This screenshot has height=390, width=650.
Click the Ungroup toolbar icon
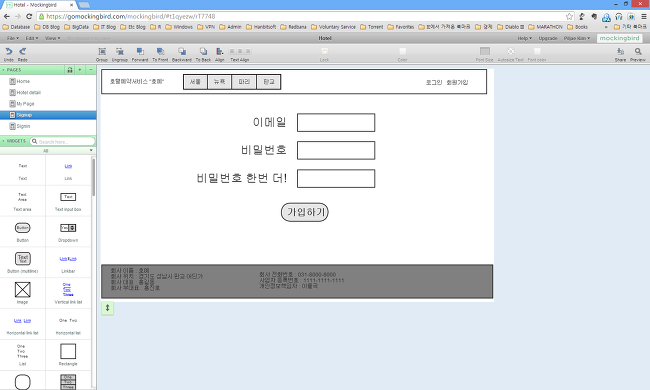[x=120, y=51]
